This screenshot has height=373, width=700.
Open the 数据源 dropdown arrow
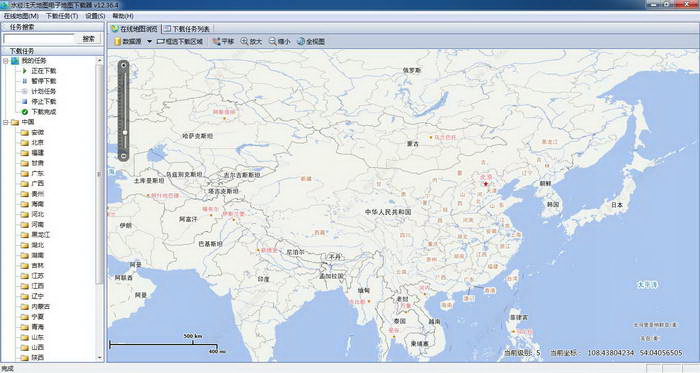[149, 41]
